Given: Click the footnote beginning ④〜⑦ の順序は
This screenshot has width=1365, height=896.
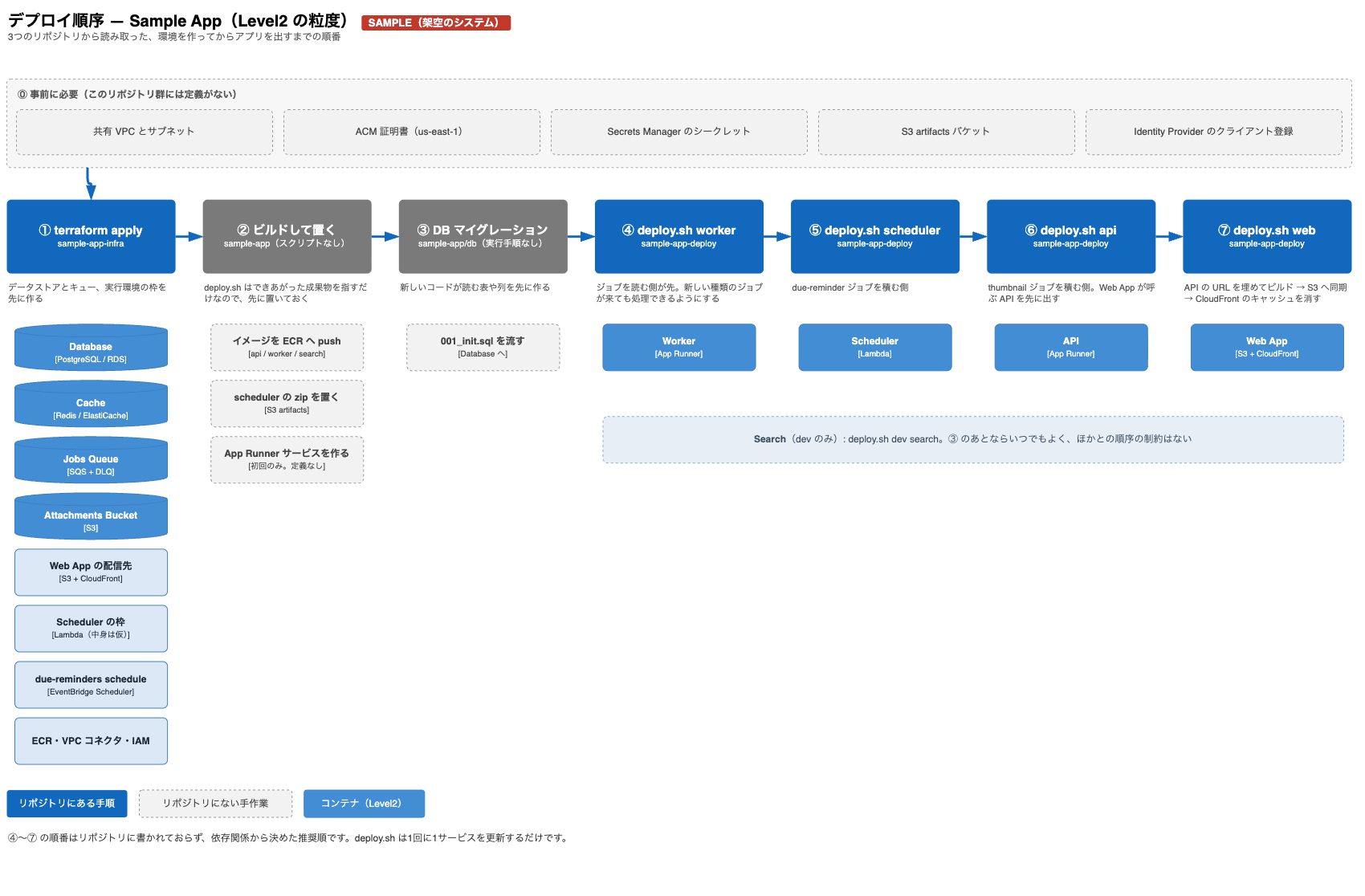Looking at the screenshot, I should [289, 838].
